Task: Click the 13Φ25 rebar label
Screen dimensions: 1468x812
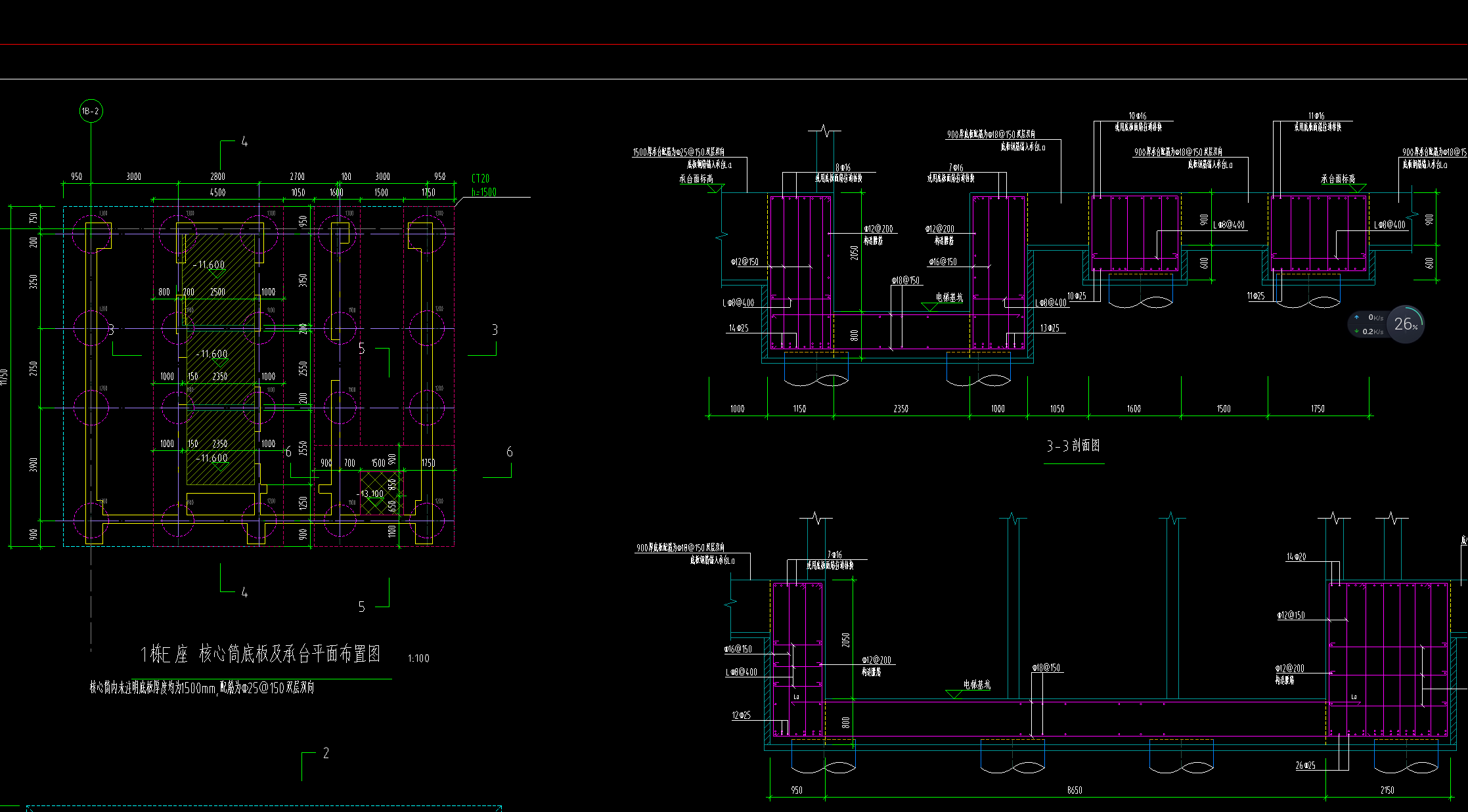Action: click(x=1050, y=328)
